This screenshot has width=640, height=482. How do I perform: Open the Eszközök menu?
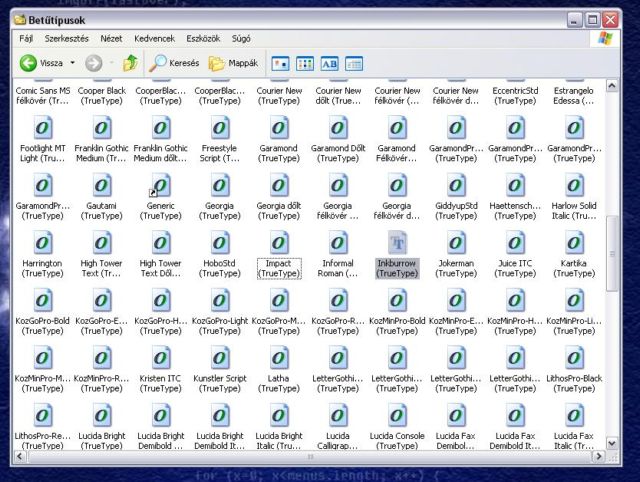click(x=201, y=38)
